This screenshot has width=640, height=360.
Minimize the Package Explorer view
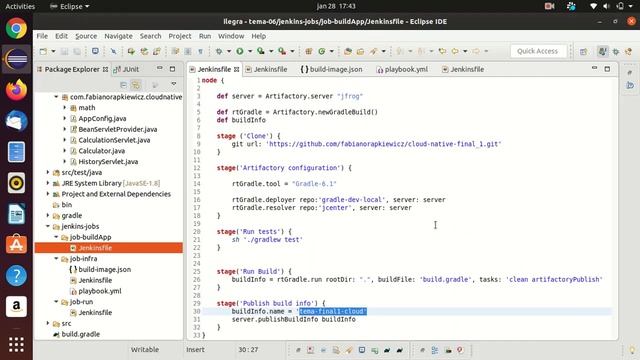point(160,69)
